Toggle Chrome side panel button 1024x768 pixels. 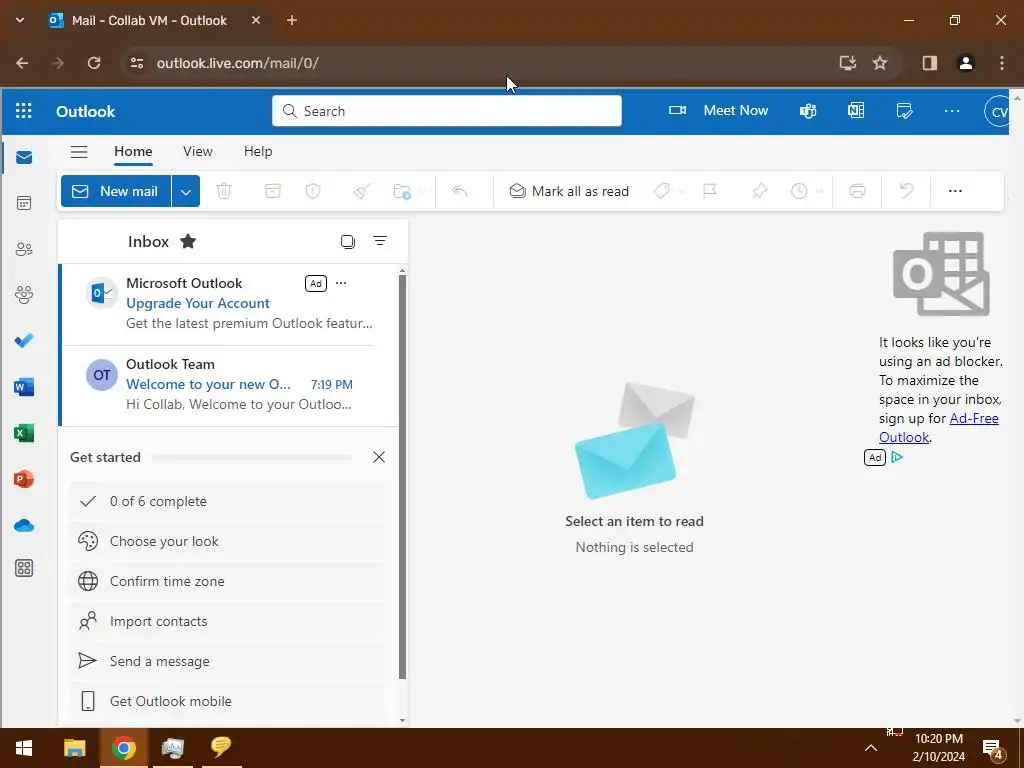[930, 63]
